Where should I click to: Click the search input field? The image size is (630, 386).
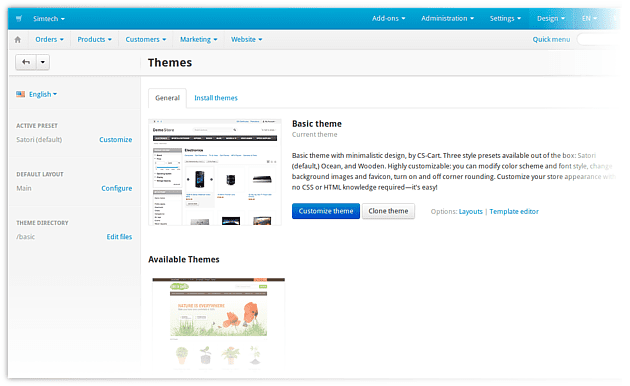(x=599, y=39)
